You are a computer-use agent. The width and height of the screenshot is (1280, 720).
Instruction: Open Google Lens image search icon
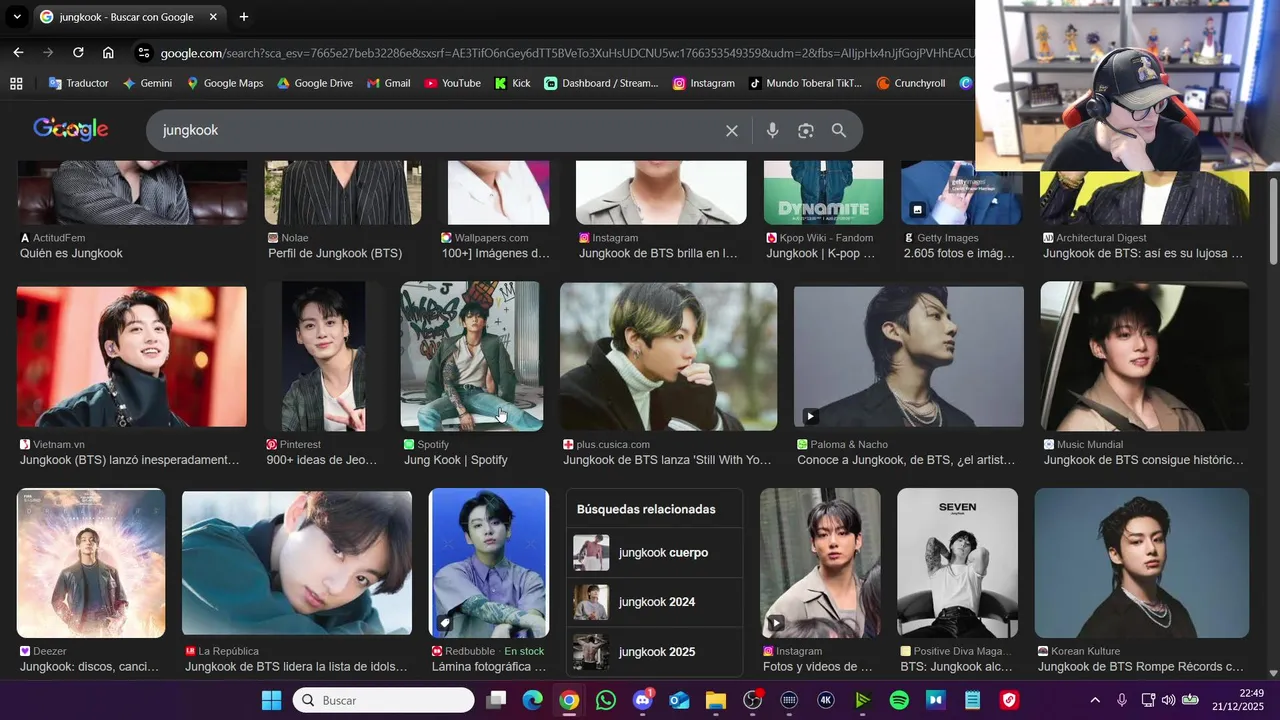click(x=806, y=131)
